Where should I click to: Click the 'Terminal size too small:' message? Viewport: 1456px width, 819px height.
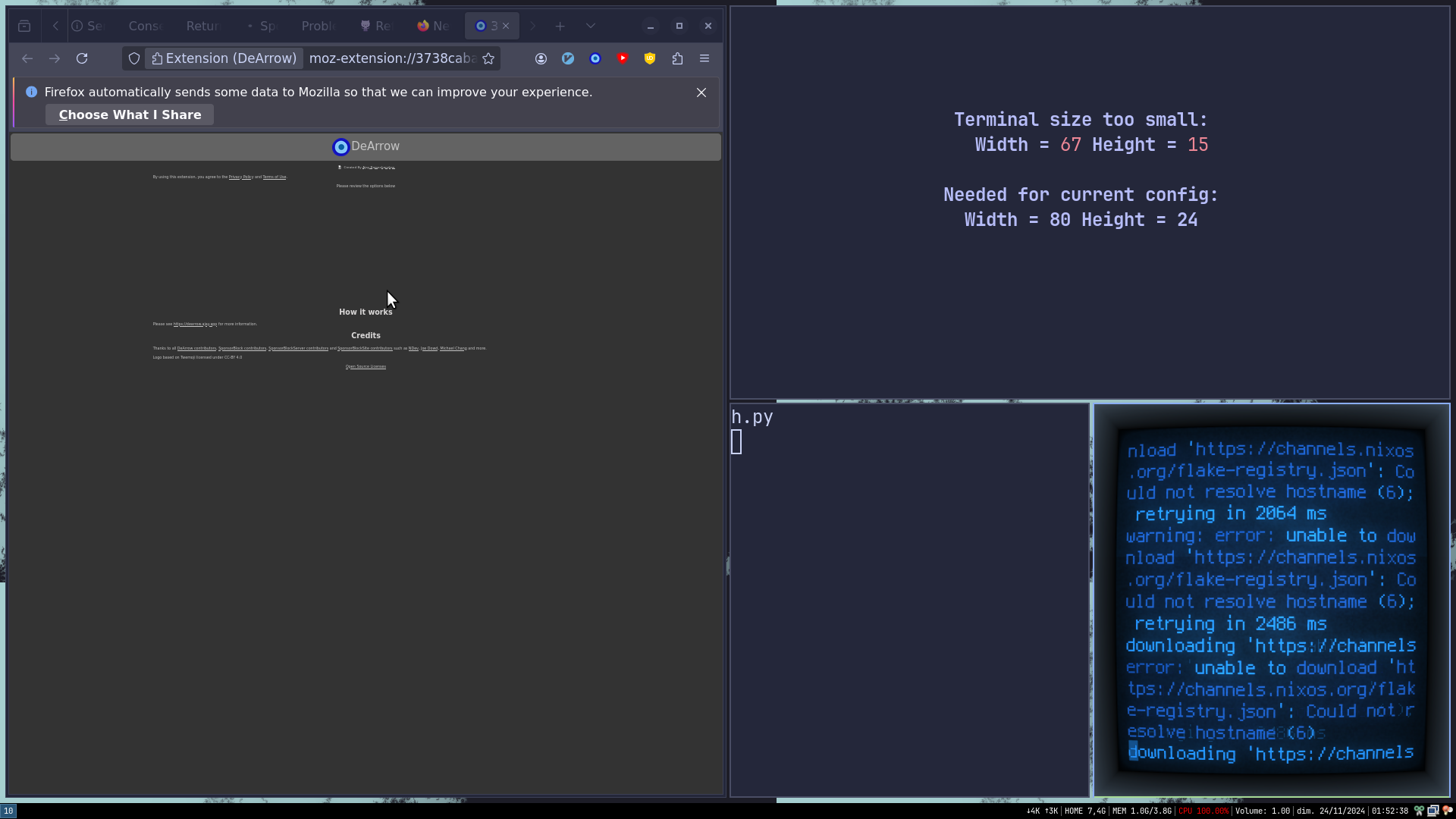(x=1081, y=120)
